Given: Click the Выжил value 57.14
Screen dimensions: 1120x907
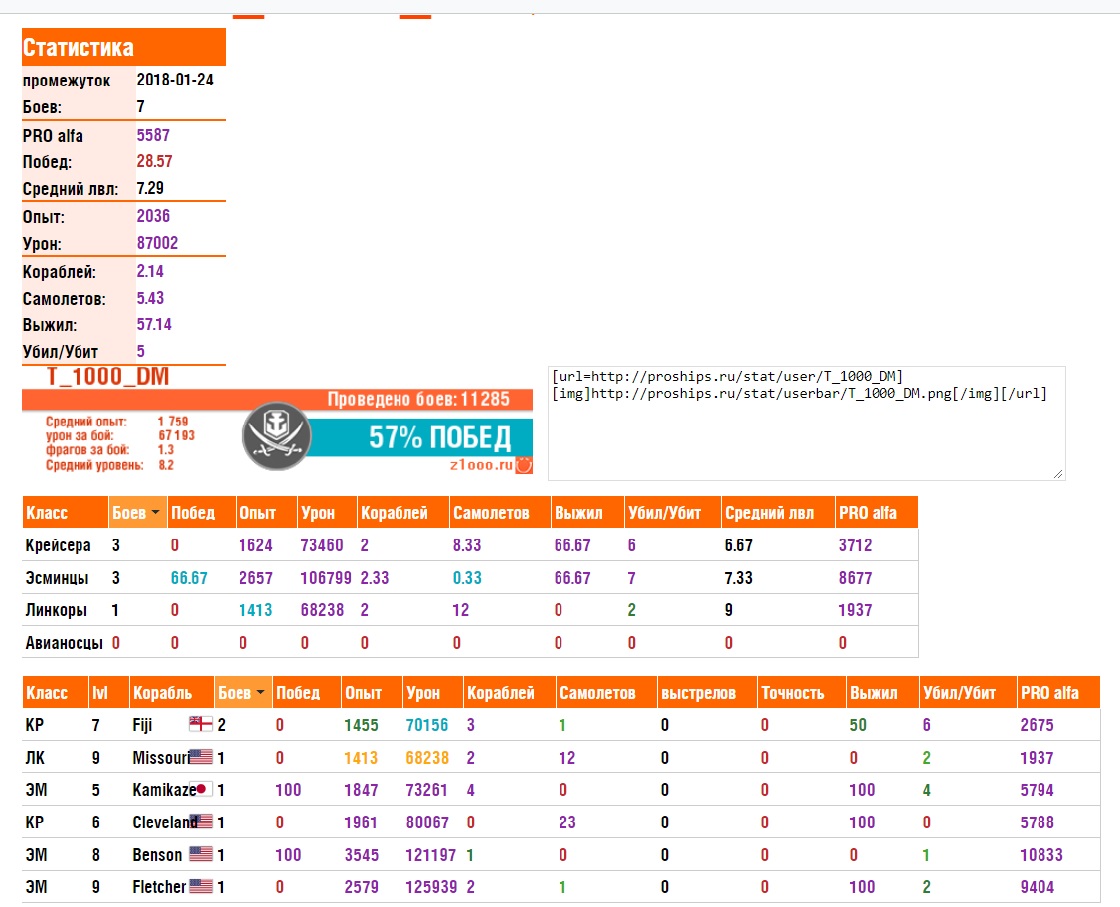Looking at the screenshot, I should 154,324.
